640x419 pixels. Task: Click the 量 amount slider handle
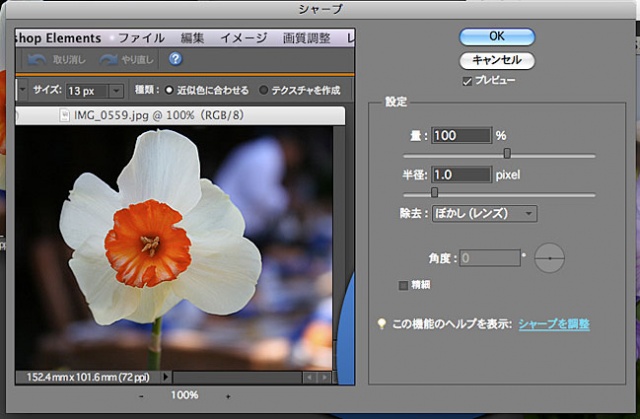click(507, 153)
